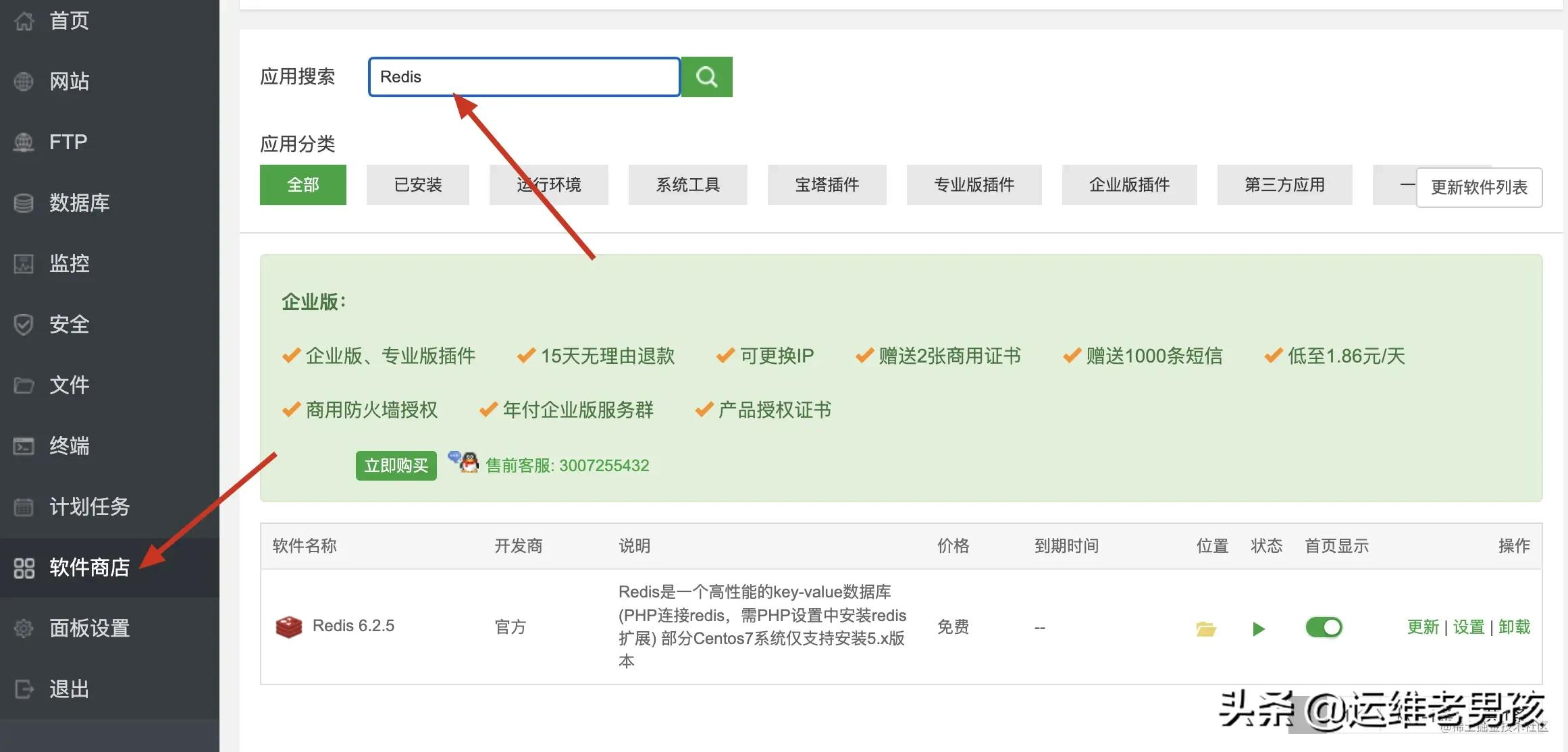Screen dimensions: 1568x752
Task: Click the Redis logo in software list
Action: (288, 626)
